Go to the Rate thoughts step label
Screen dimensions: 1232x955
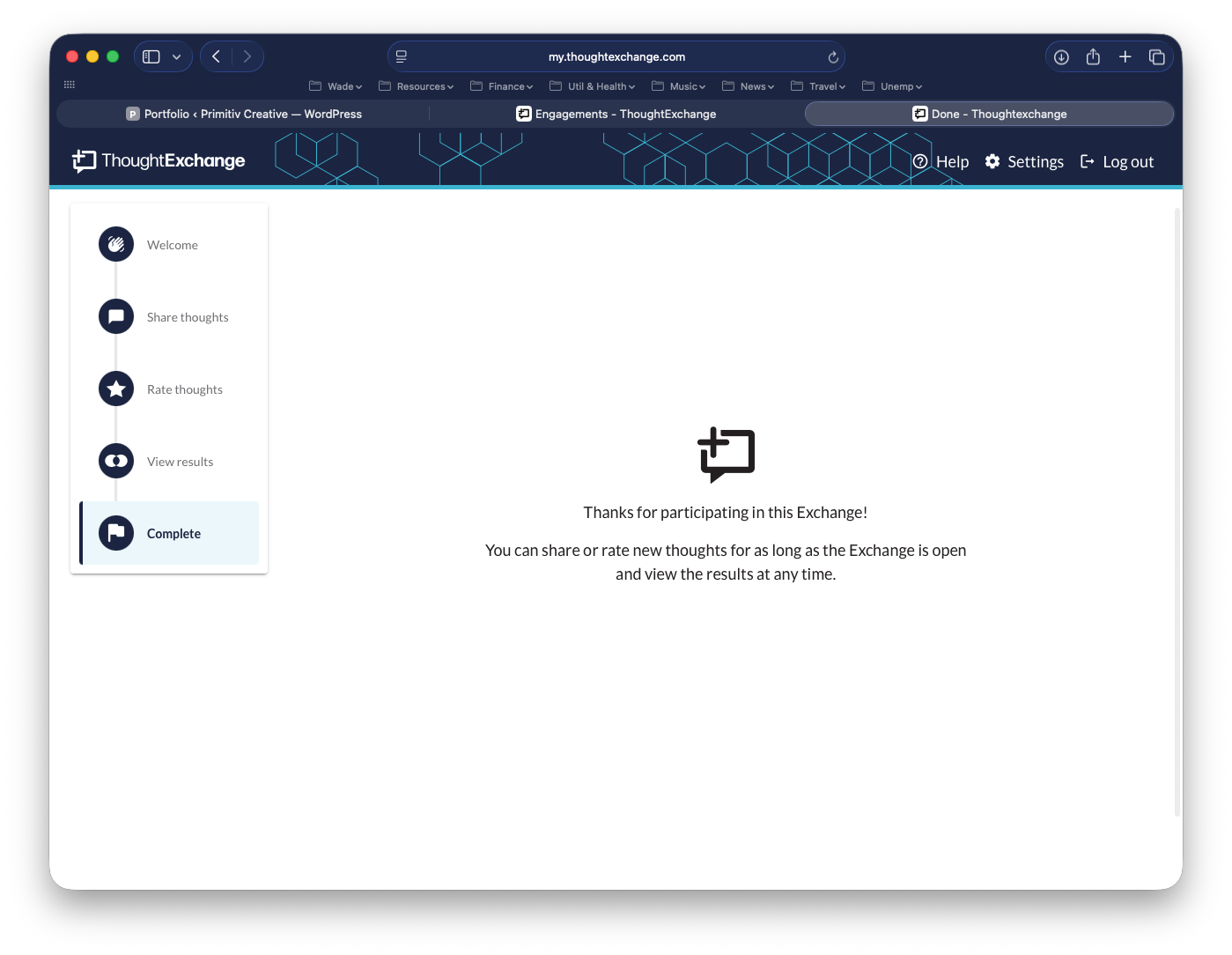pyautogui.click(x=185, y=389)
